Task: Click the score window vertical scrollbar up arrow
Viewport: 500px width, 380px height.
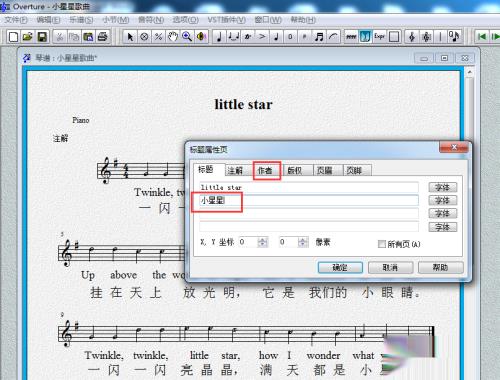Action: click(470, 72)
